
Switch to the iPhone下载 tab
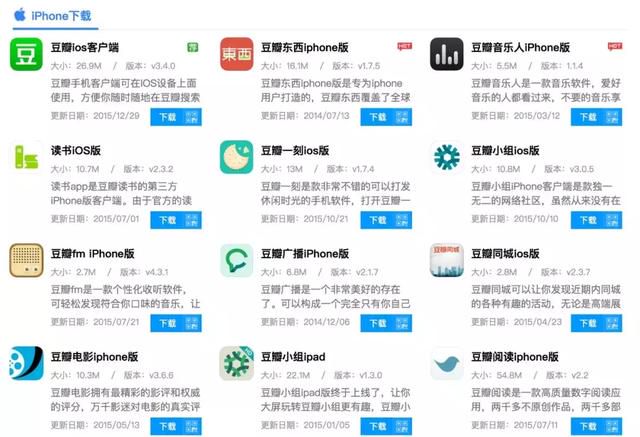coord(54,16)
